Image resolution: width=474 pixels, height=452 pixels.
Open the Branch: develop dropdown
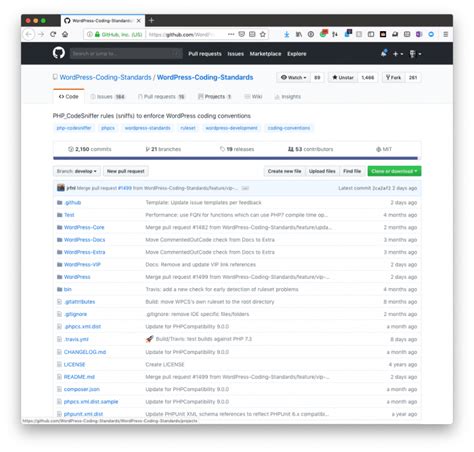(76, 171)
